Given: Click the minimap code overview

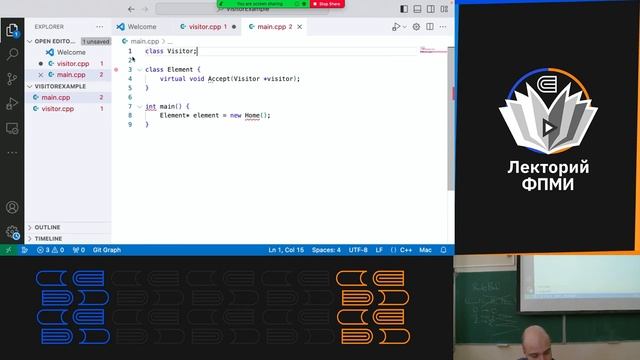Looking at the screenshot, I should (433, 50).
